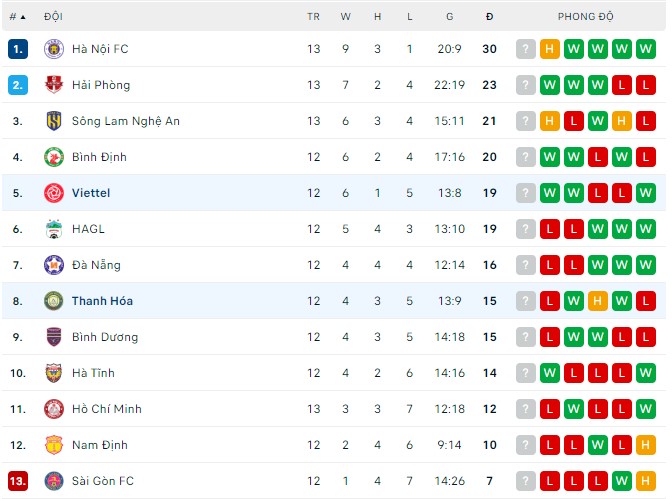Click Hà Nội FC's orange H form badge
This screenshot has height=499, width=672.
tap(550, 49)
